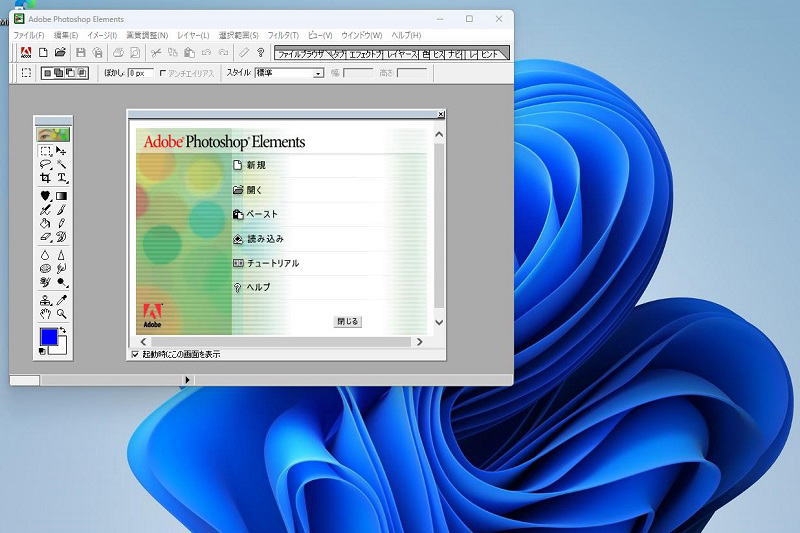Select the Magic Wand tool
This screenshot has width=800, height=533.
[62, 164]
